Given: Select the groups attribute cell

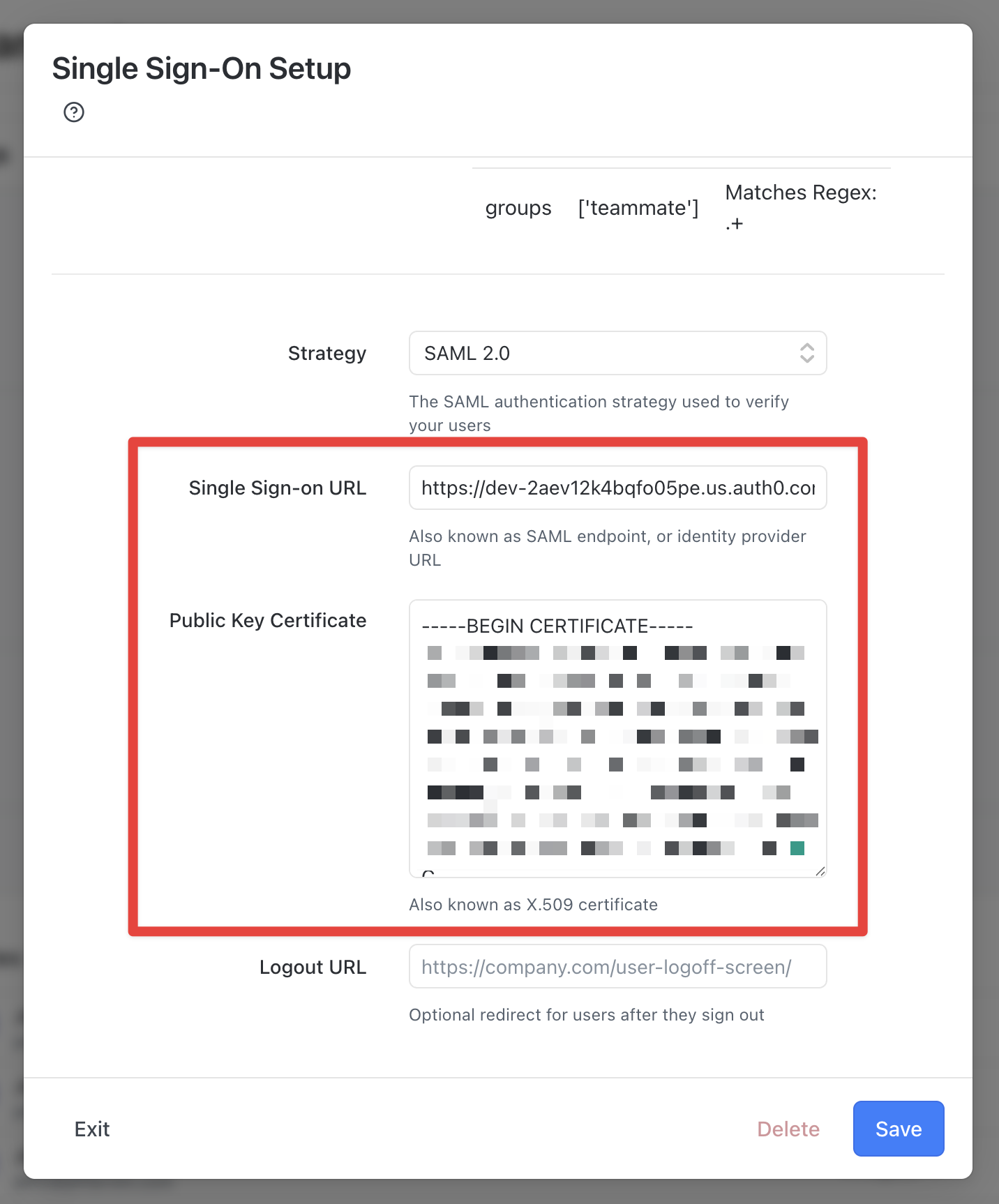Looking at the screenshot, I should click(x=518, y=208).
